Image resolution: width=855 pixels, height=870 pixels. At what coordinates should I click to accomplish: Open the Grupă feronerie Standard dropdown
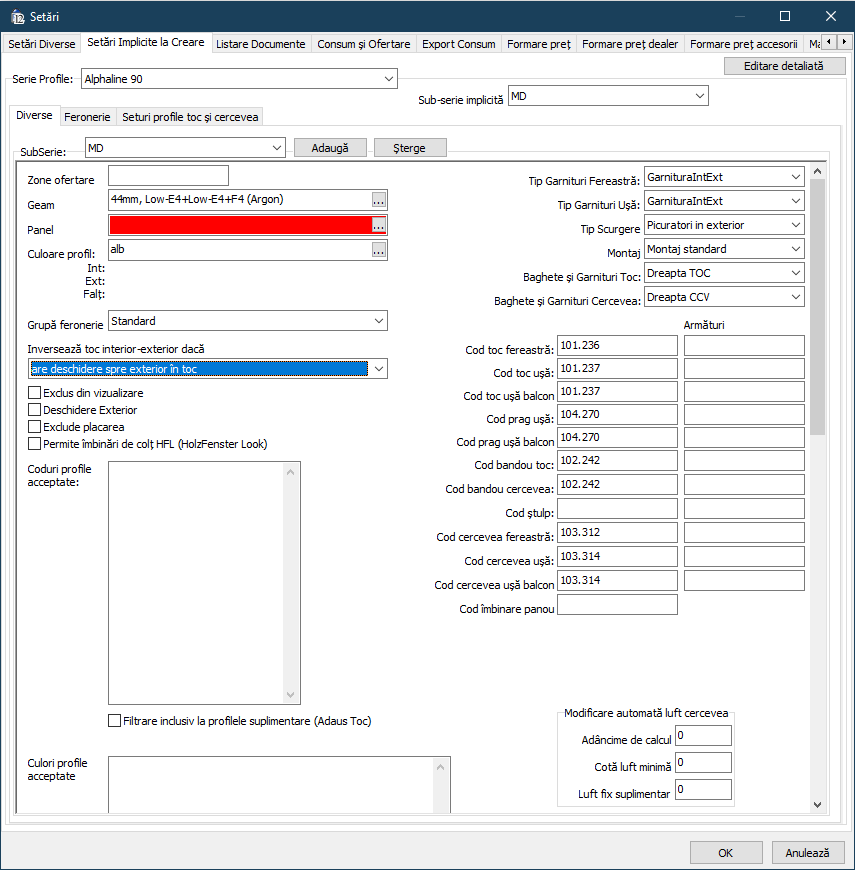[378, 321]
